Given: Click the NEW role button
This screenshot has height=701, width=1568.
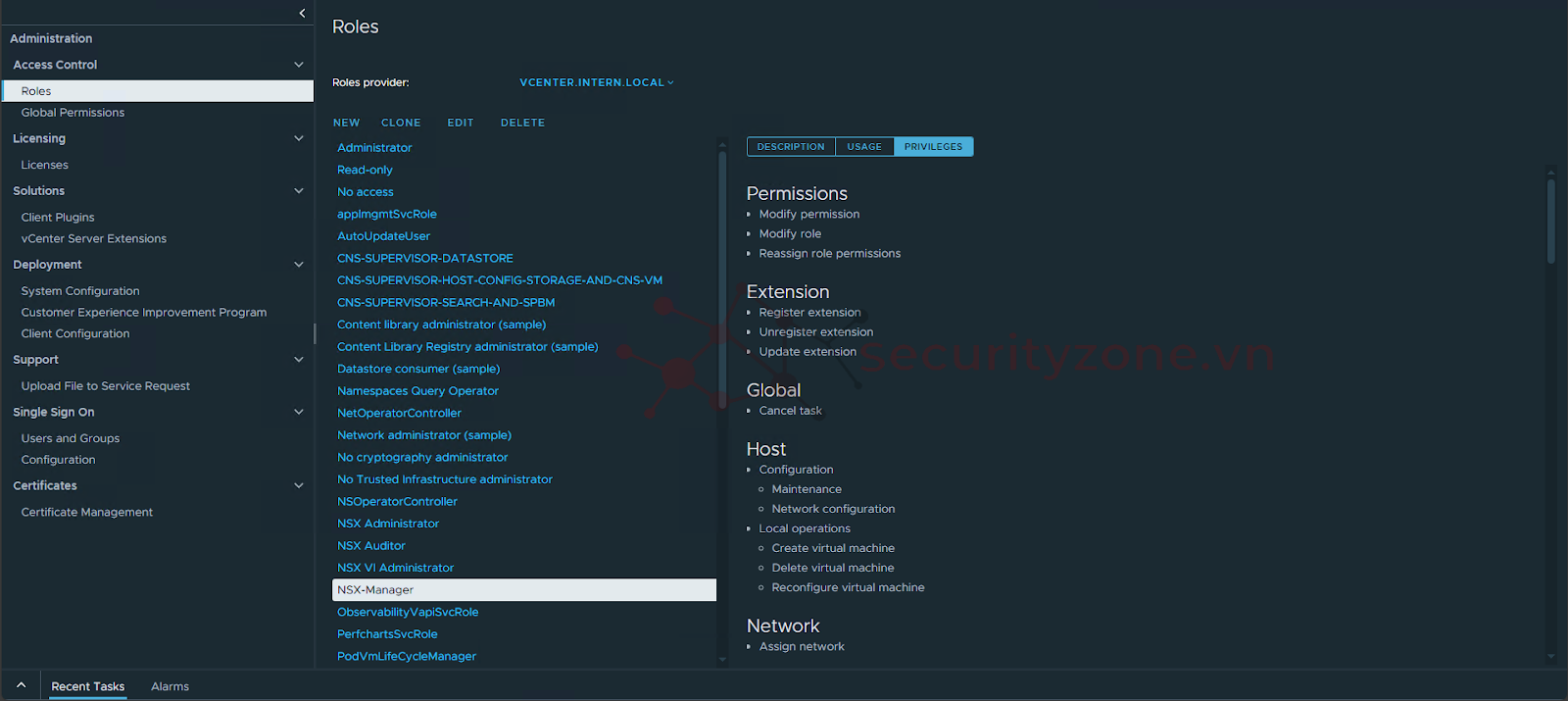Looking at the screenshot, I should click(x=346, y=123).
